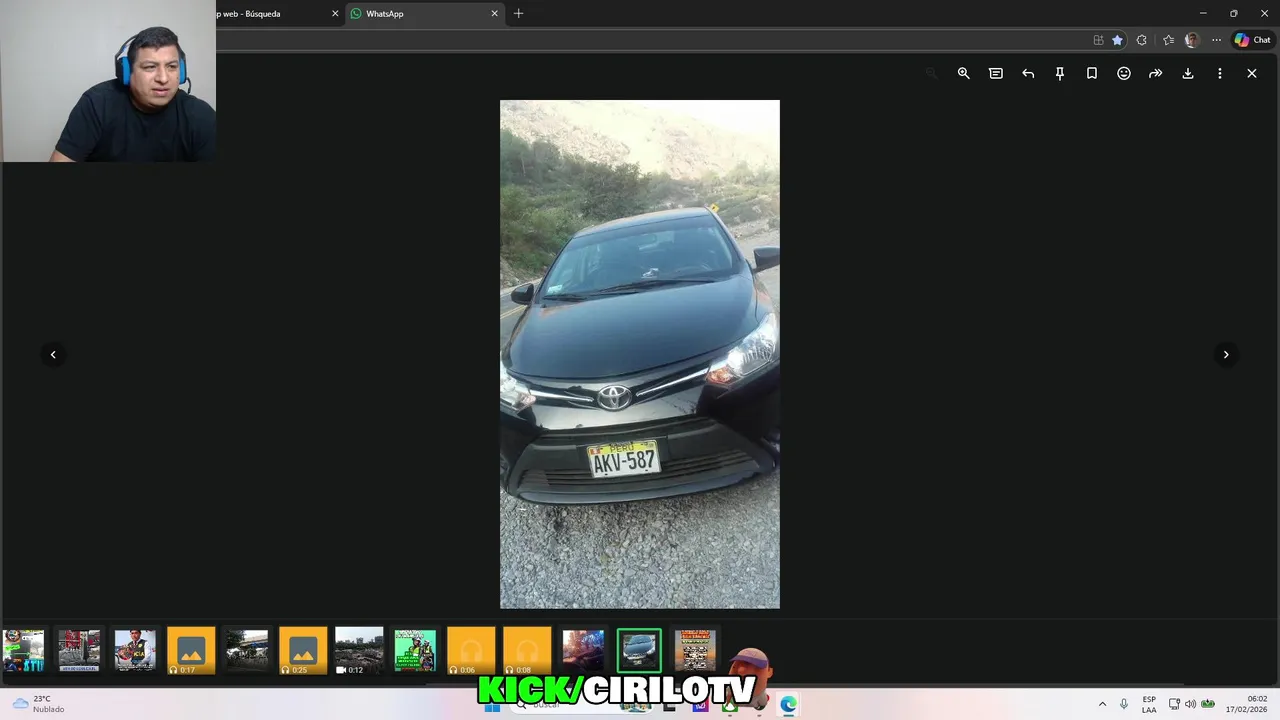
Task: Open the thumbnail just before the car
Action: click(583, 650)
